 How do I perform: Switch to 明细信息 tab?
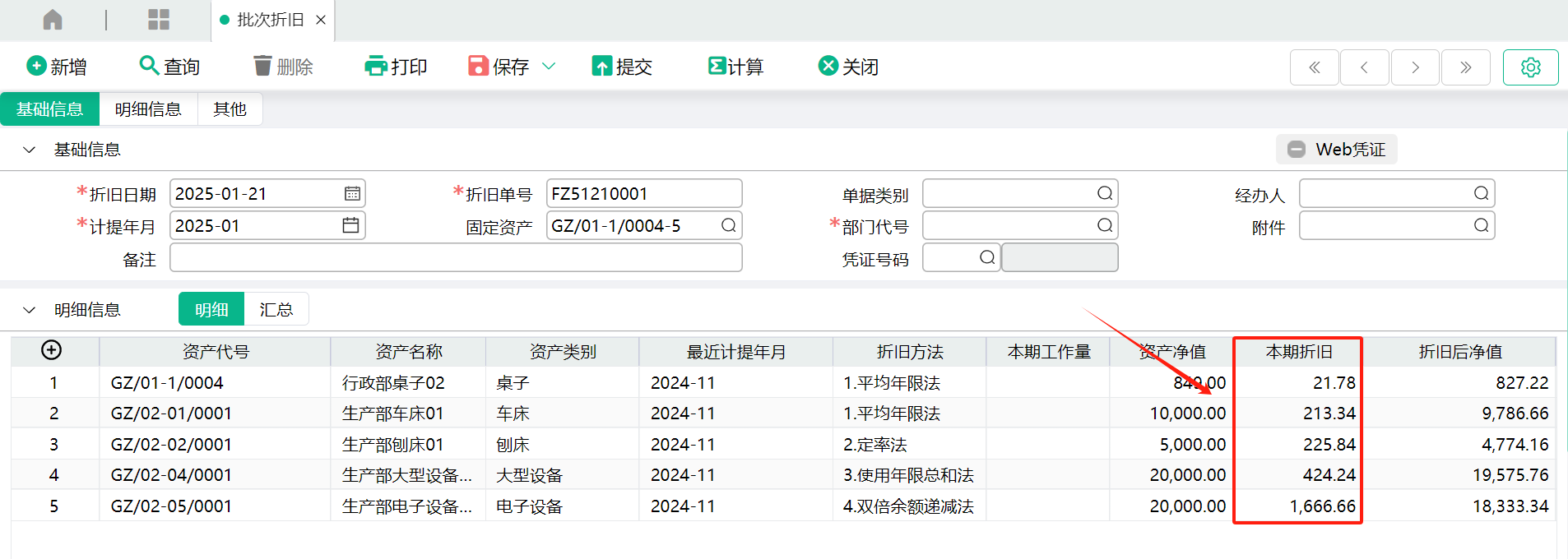click(148, 109)
